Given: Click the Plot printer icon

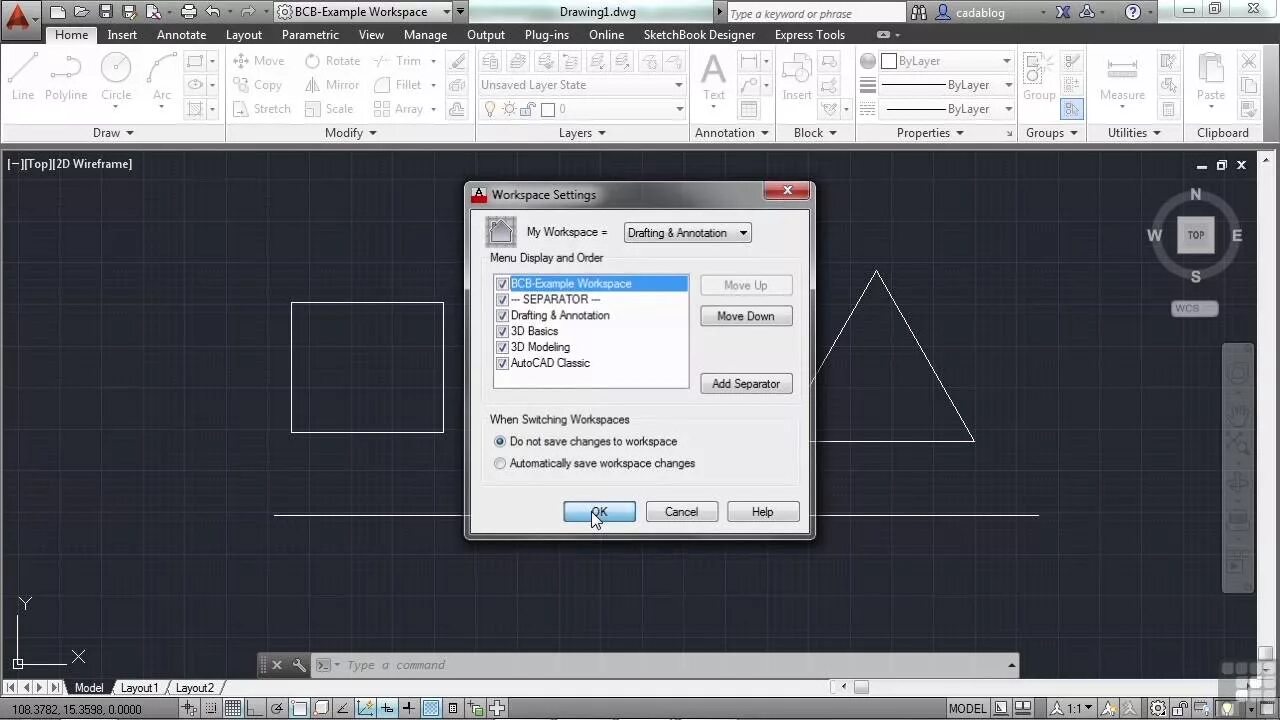Looking at the screenshot, I should click(x=188, y=12).
